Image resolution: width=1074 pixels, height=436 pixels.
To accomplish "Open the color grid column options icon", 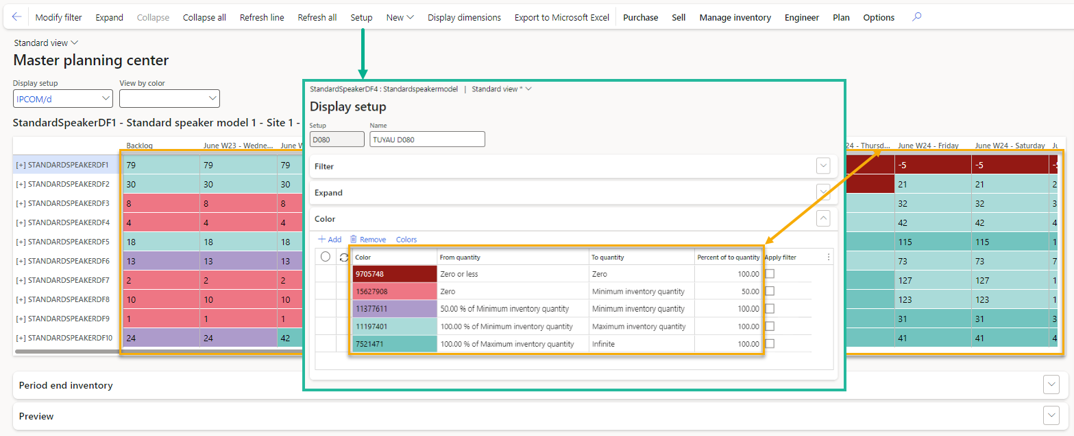I will [x=829, y=257].
